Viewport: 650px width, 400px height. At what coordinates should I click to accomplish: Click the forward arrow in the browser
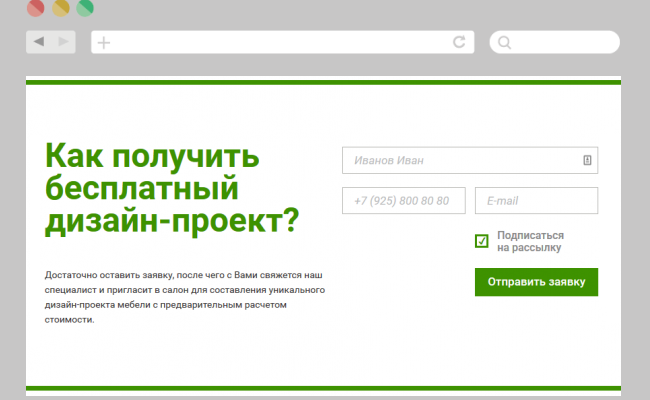click(63, 42)
